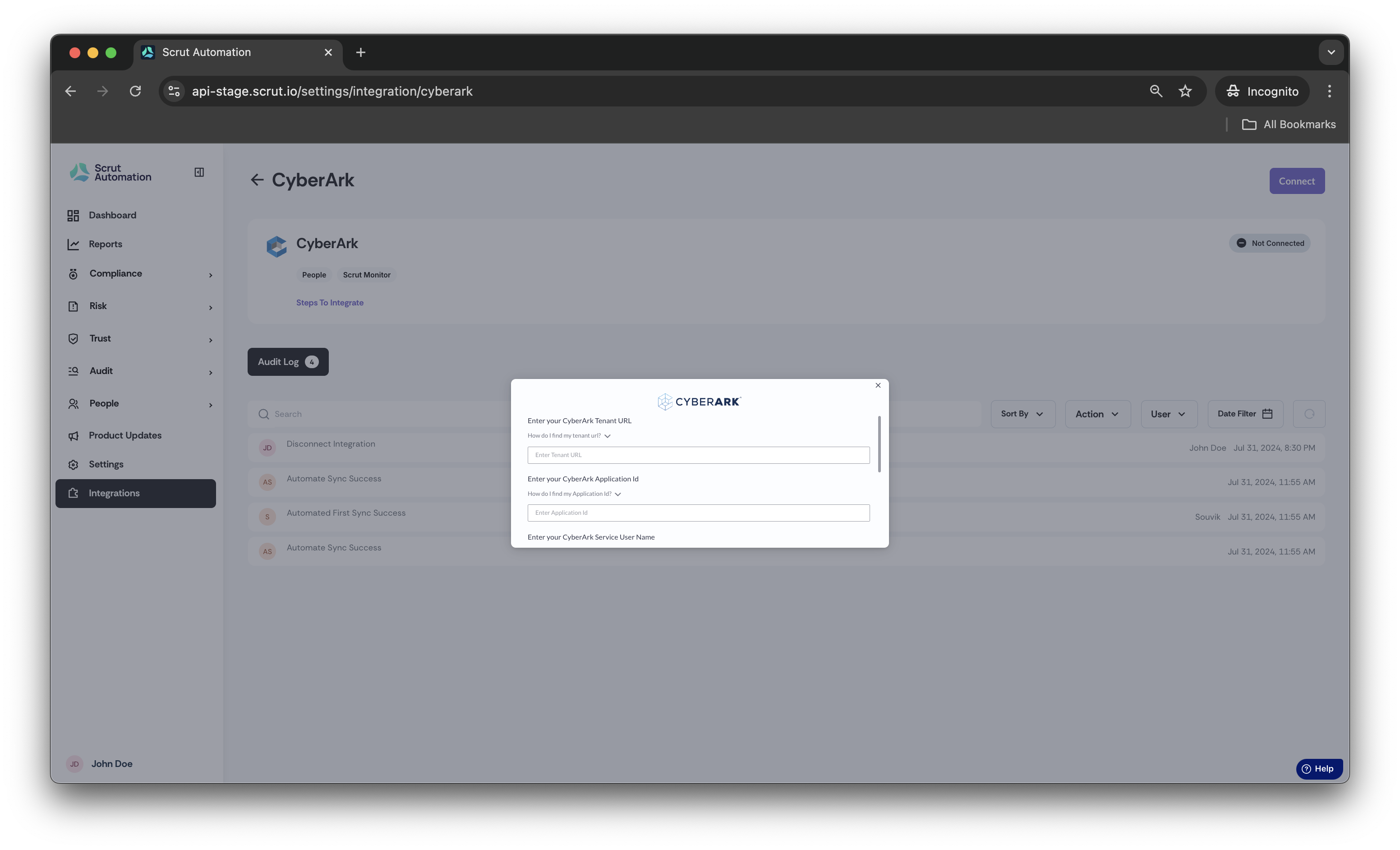Click the Enter Tenant URL field

[698, 455]
